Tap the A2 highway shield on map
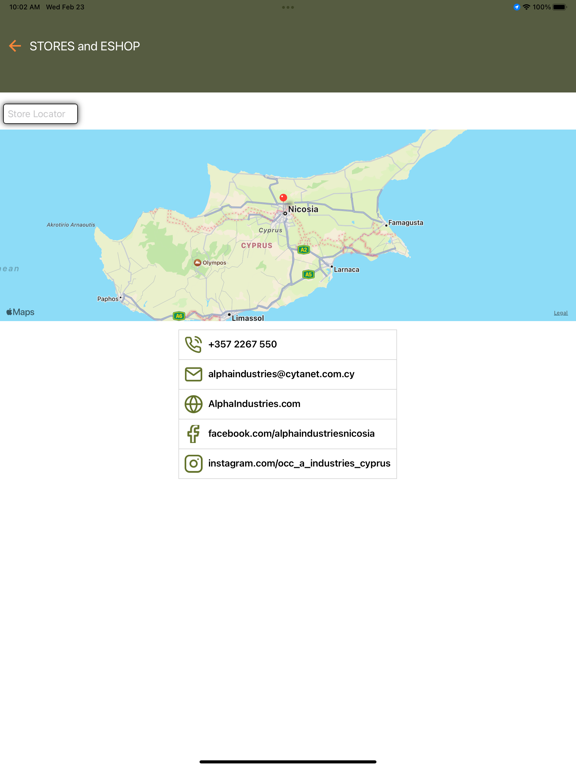 304,250
